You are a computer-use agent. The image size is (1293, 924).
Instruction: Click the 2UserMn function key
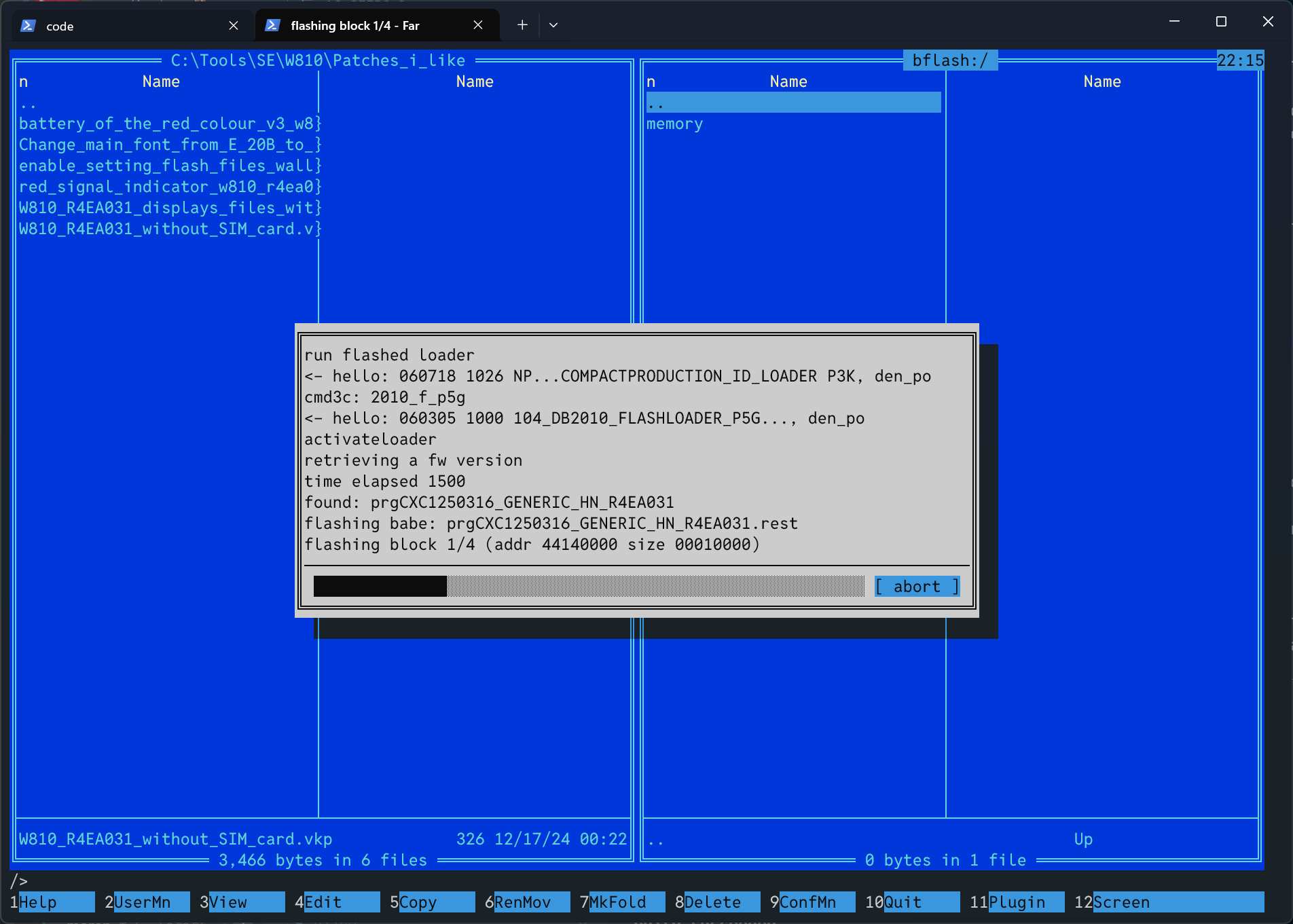pos(147,902)
